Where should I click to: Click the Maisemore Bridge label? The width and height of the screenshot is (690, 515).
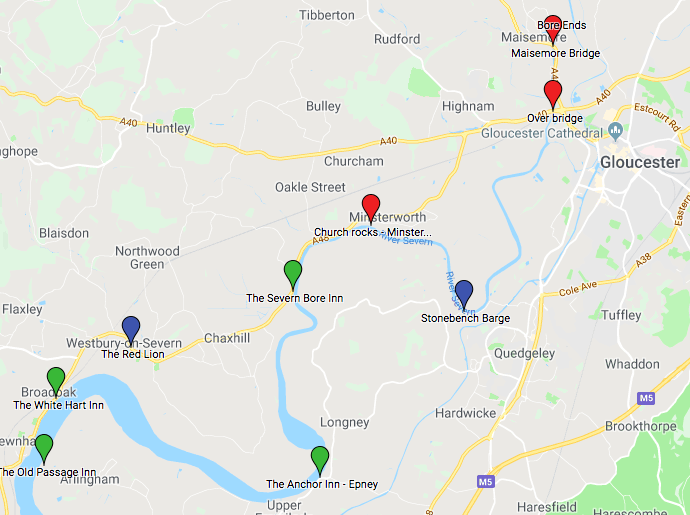coord(555,53)
